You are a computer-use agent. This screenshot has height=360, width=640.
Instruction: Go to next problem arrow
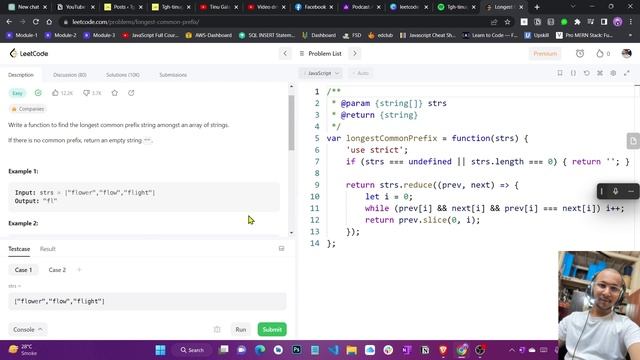coord(355,53)
